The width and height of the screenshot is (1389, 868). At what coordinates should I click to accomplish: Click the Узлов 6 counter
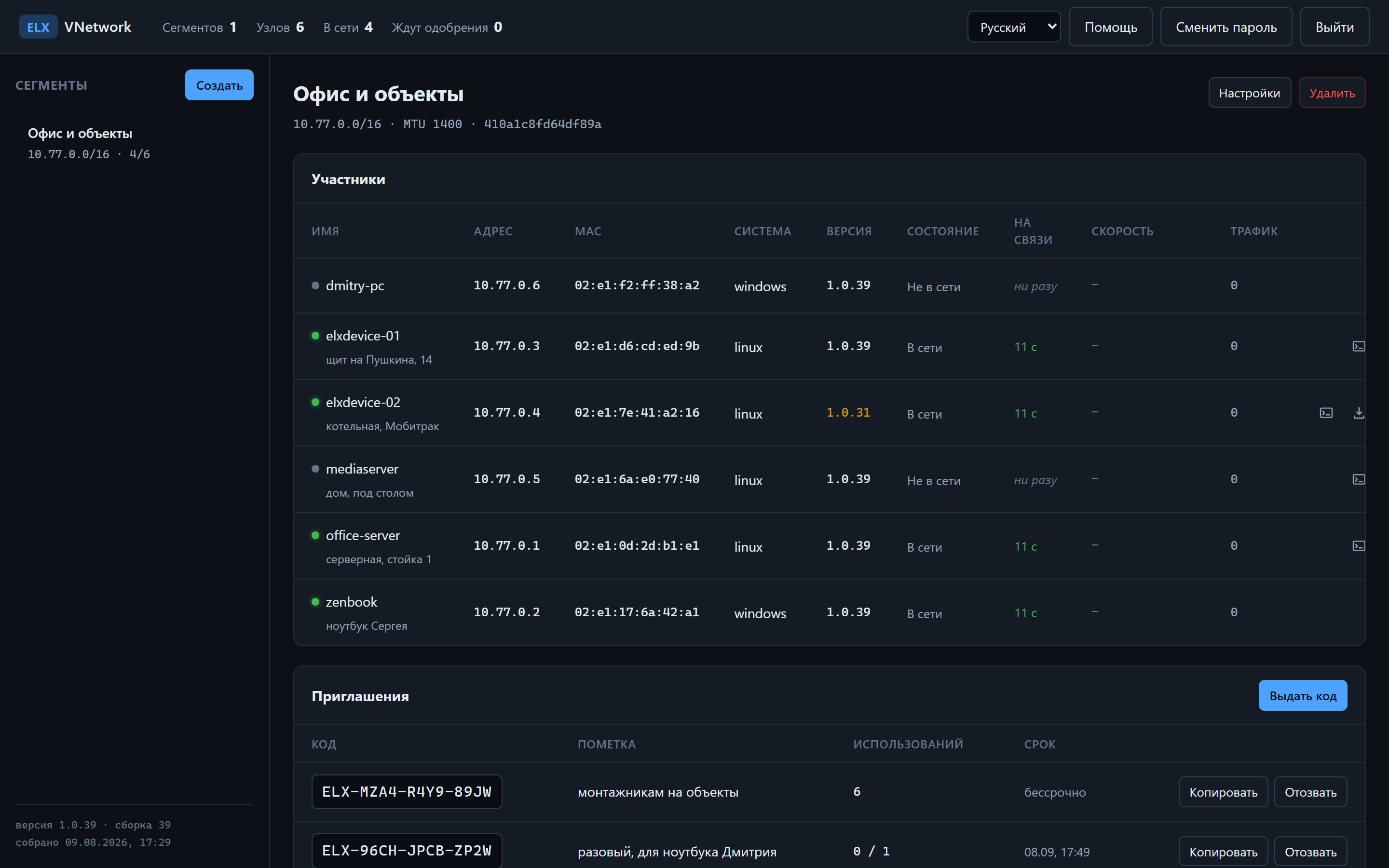(x=280, y=27)
